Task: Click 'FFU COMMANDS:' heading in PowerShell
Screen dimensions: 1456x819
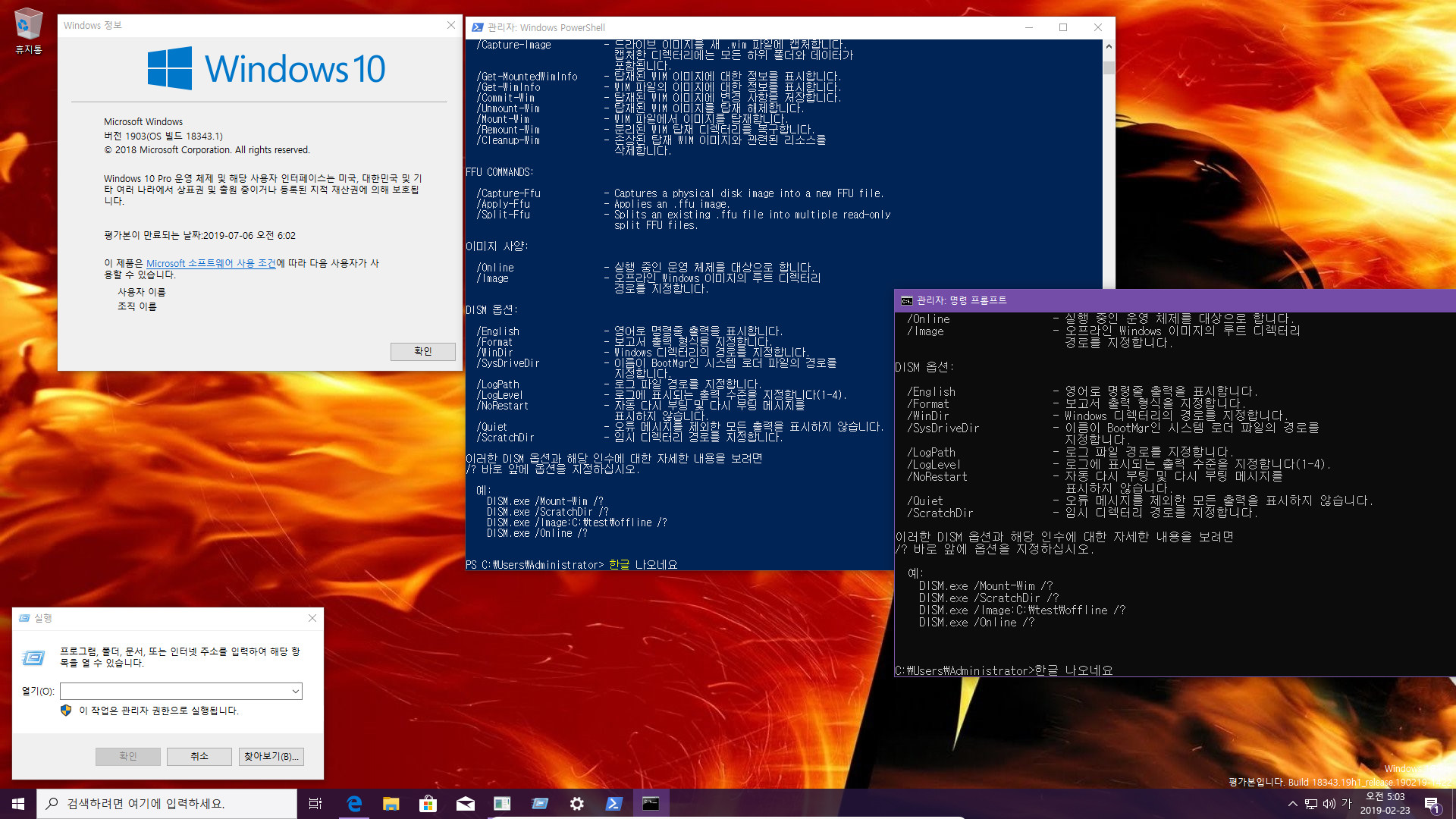Action: tap(499, 172)
